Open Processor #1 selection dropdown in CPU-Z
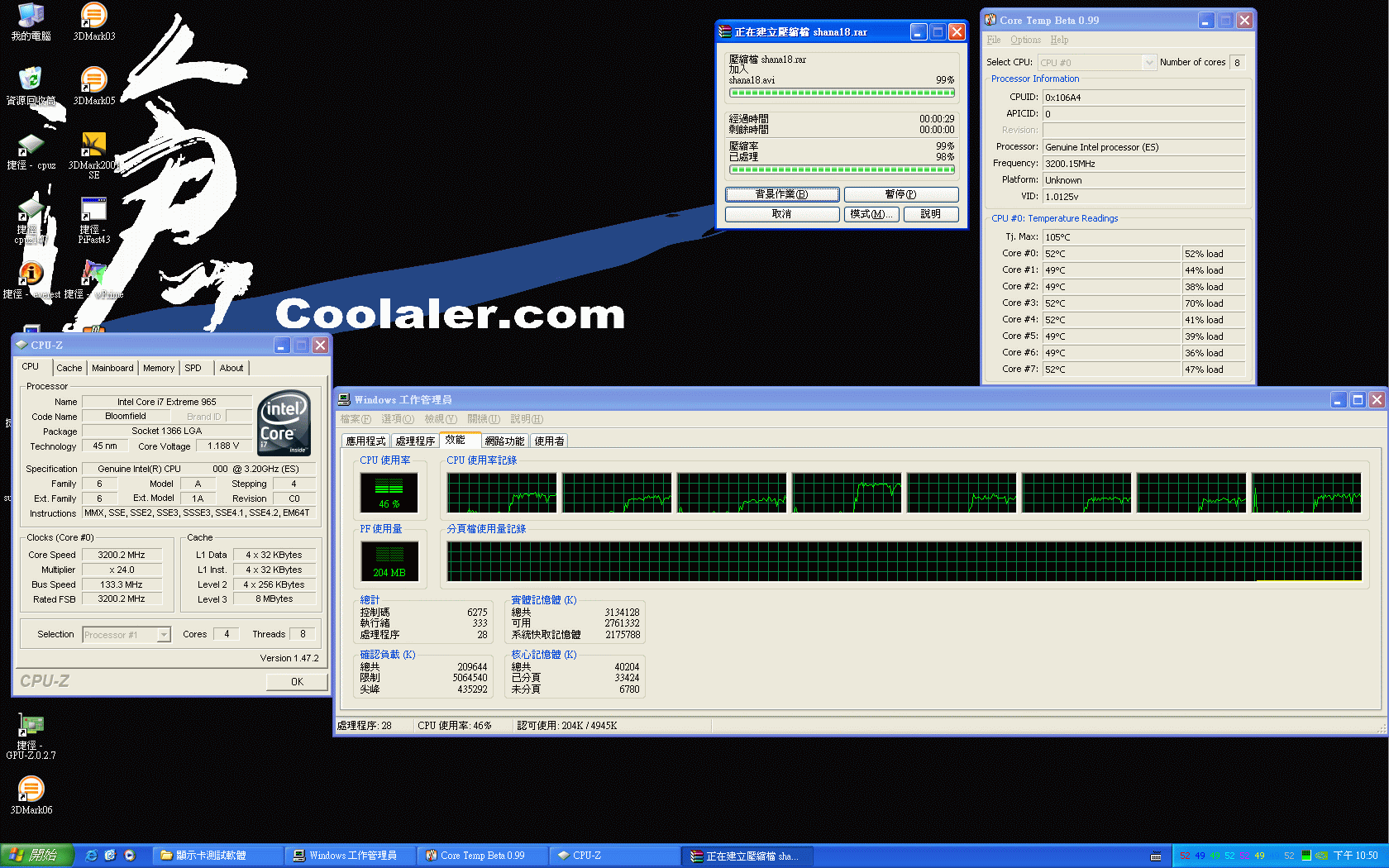The image size is (1389, 868). (x=126, y=635)
